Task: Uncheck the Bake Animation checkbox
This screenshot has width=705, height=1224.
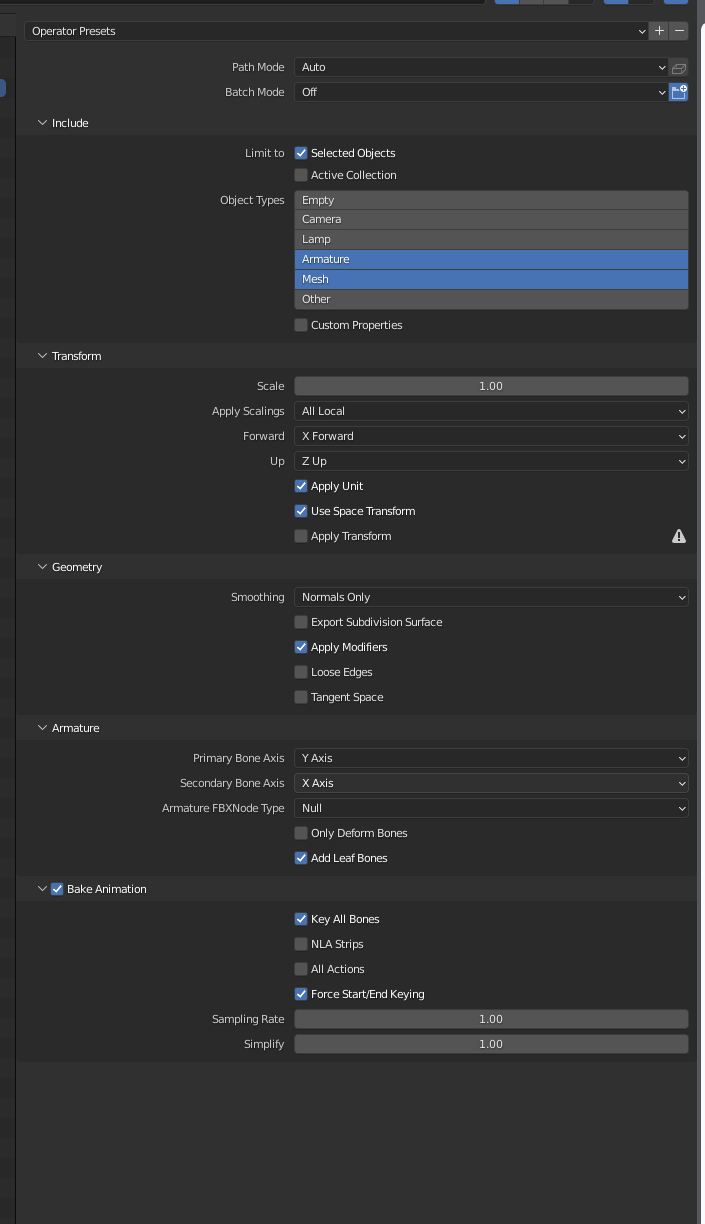Action: pyautogui.click(x=57, y=889)
